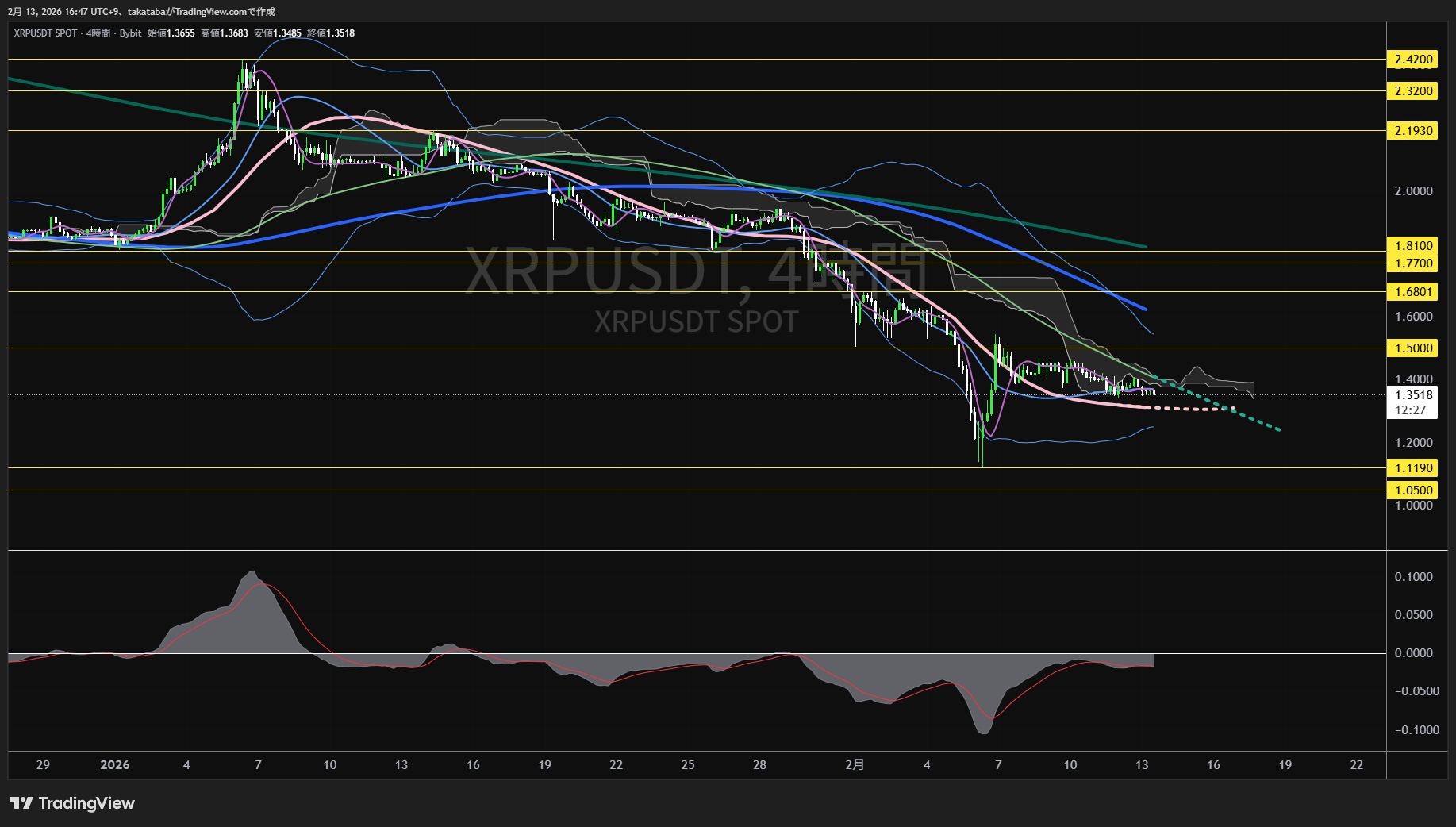Screen dimensions: 1456x827
Task: Click the 12:27 candle countdown timer
Action: [x=1411, y=410]
